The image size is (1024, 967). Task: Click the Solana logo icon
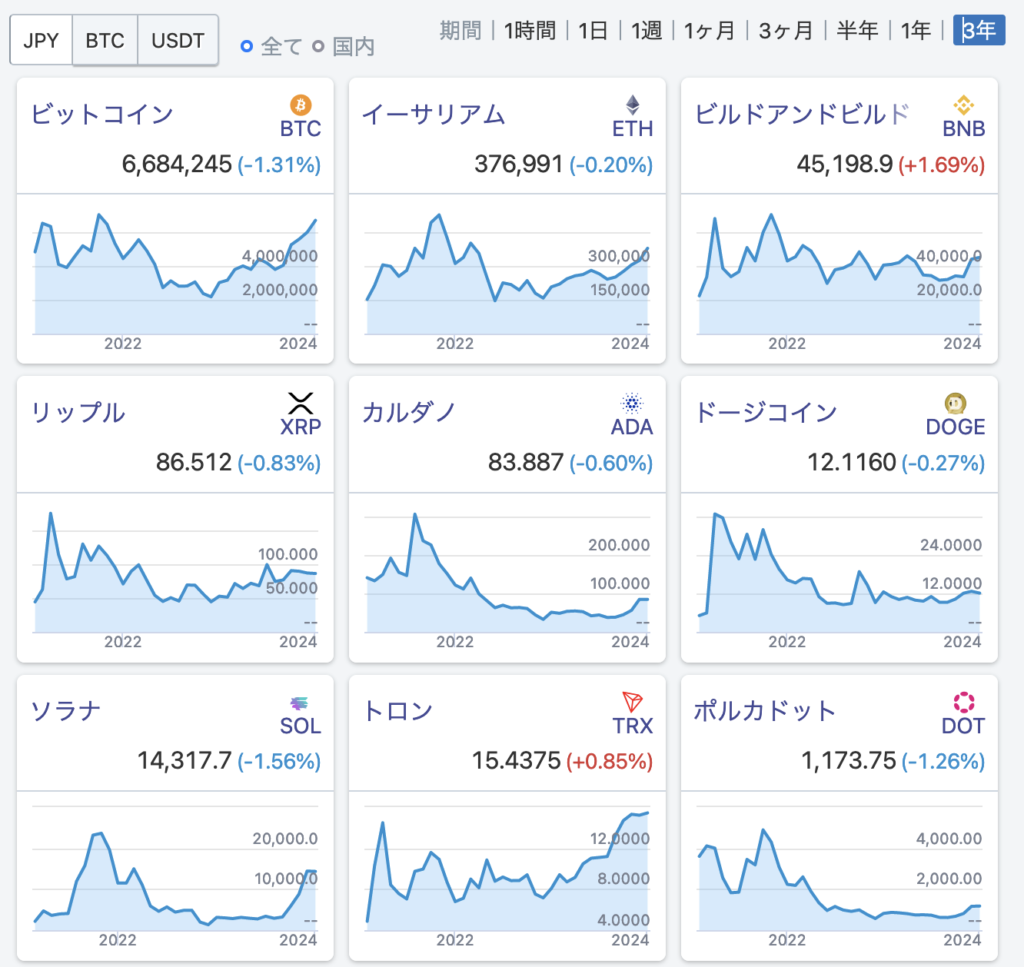(300, 703)
